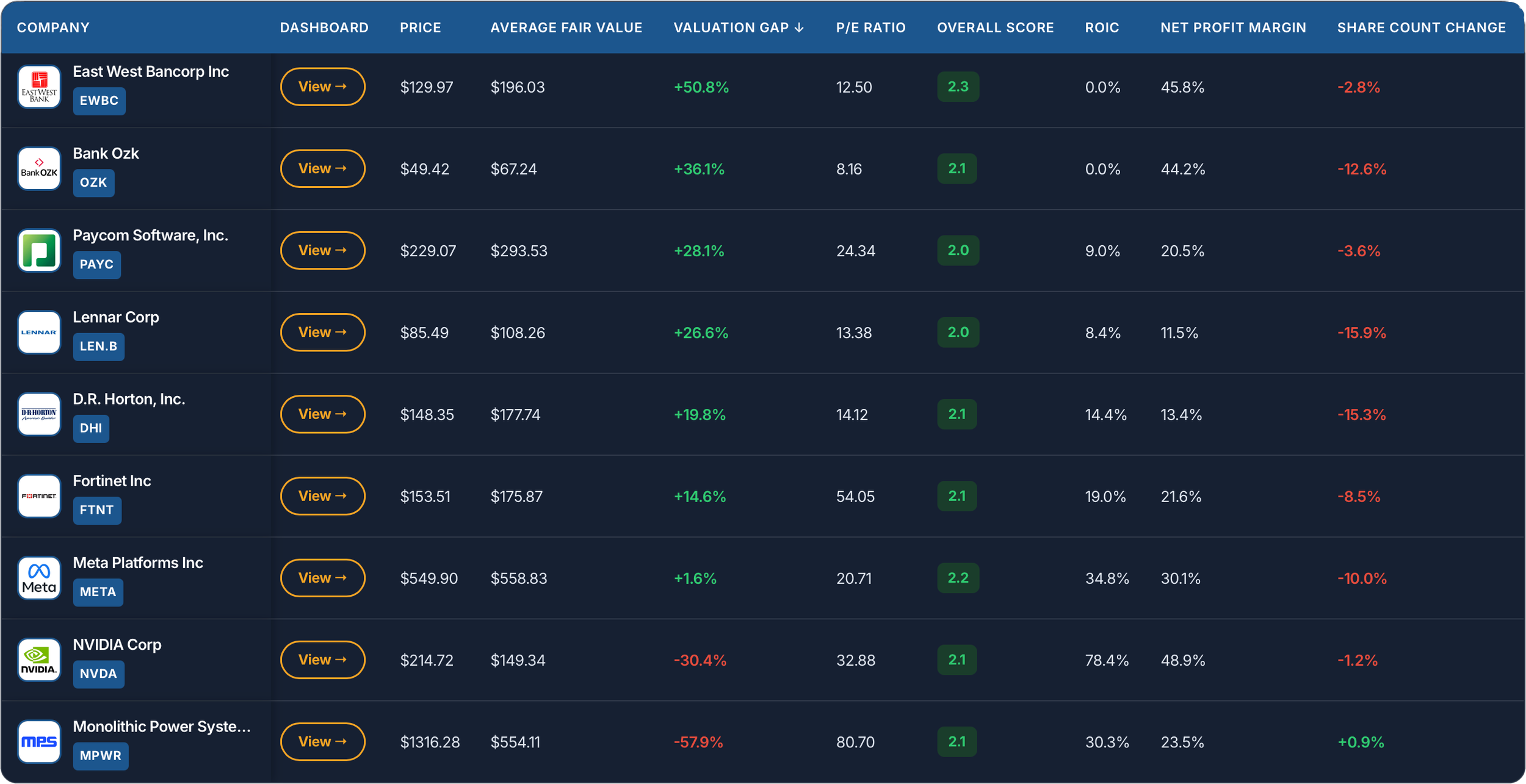Click the Paycom green logo icon
Image resolution: width=1526 pixels, height=784 pixels.
[39, 250]
